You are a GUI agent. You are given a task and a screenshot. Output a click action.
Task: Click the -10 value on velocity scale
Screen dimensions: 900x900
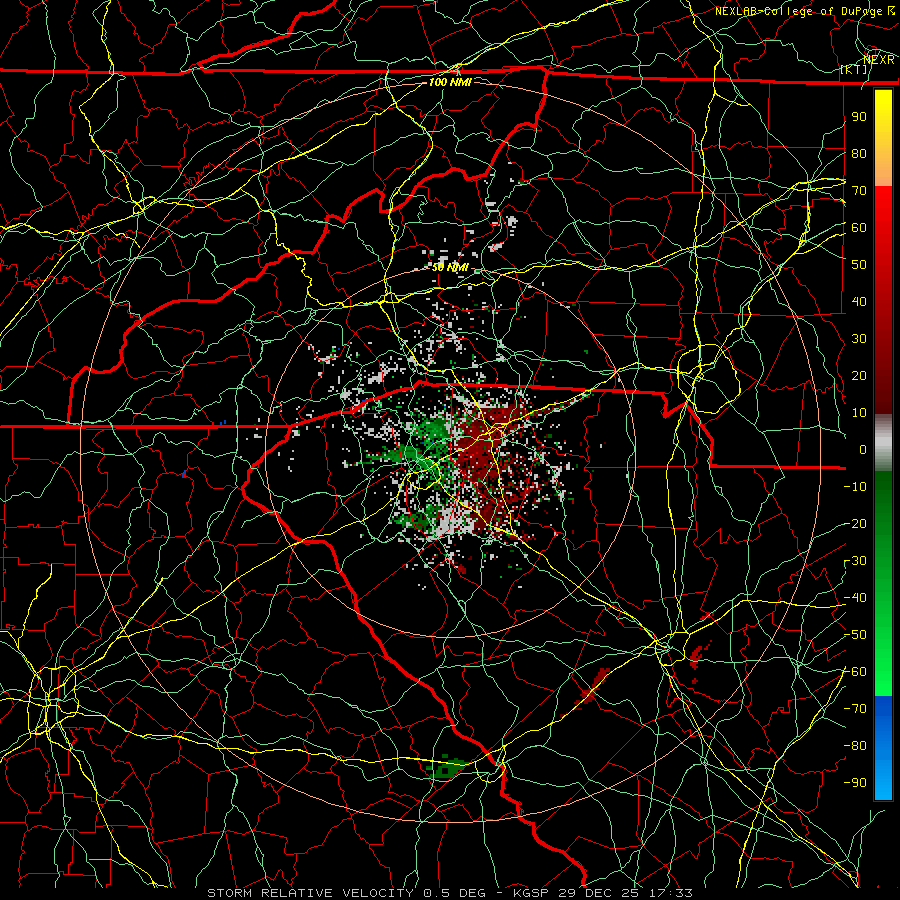coord(855,487)
